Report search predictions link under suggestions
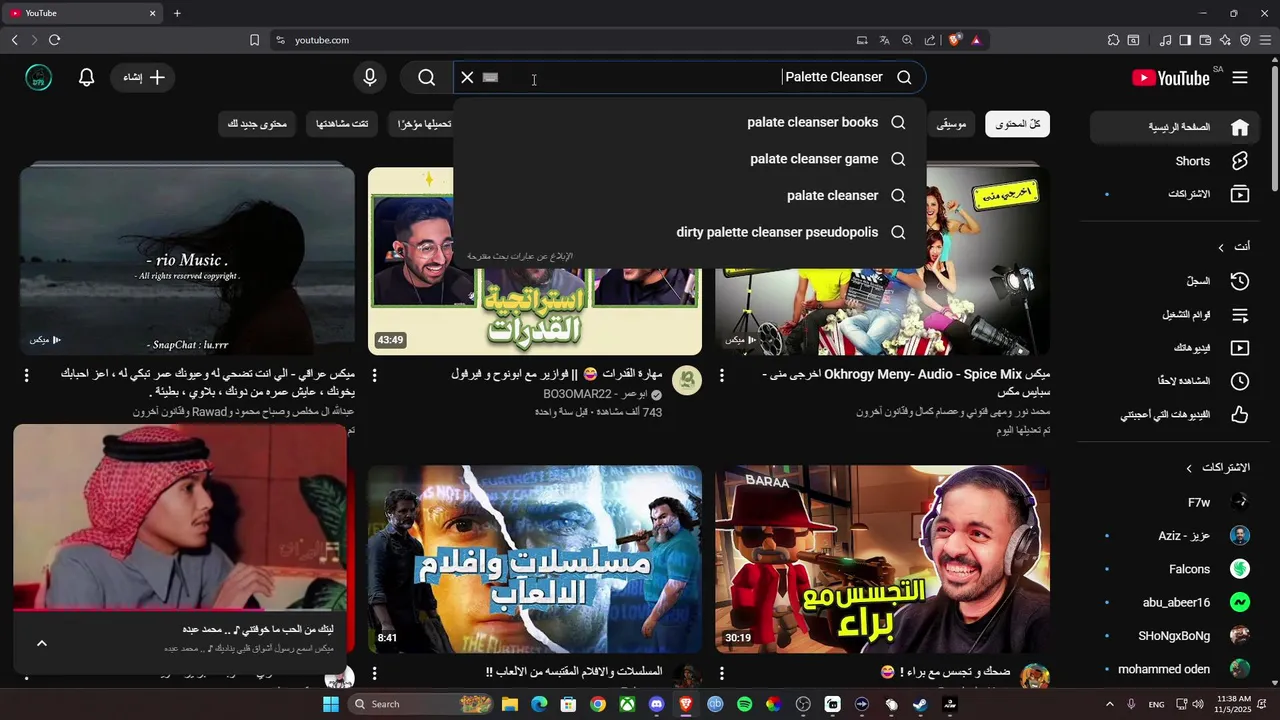The image size is (1280, 720). 520,256
